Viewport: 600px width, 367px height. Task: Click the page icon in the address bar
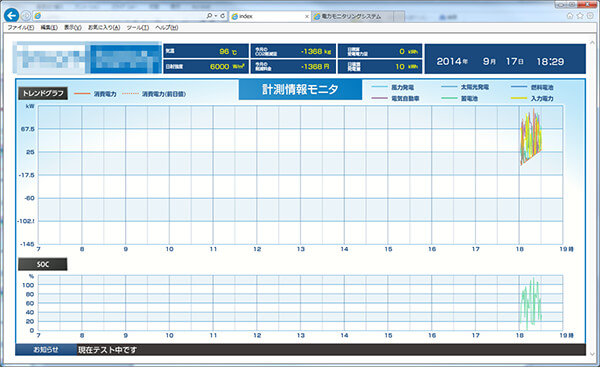[37, 16]
